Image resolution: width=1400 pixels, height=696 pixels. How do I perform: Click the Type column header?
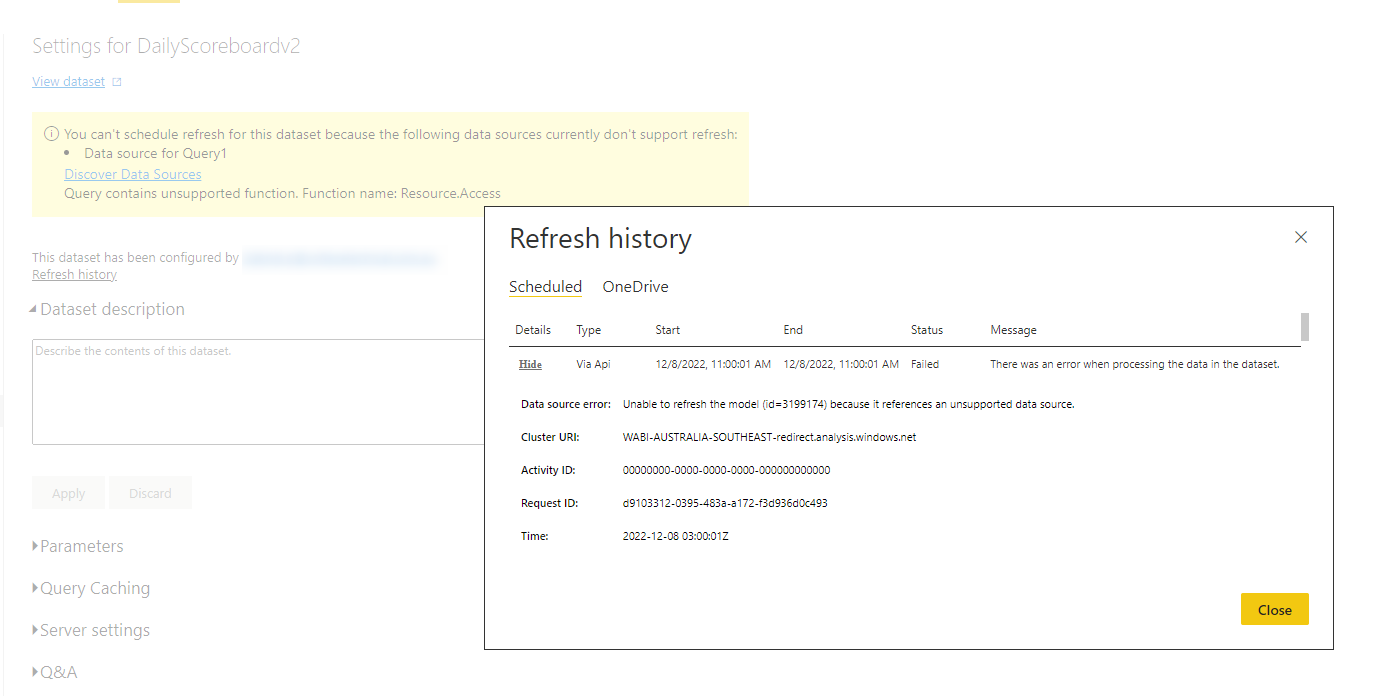pos(588,330)
